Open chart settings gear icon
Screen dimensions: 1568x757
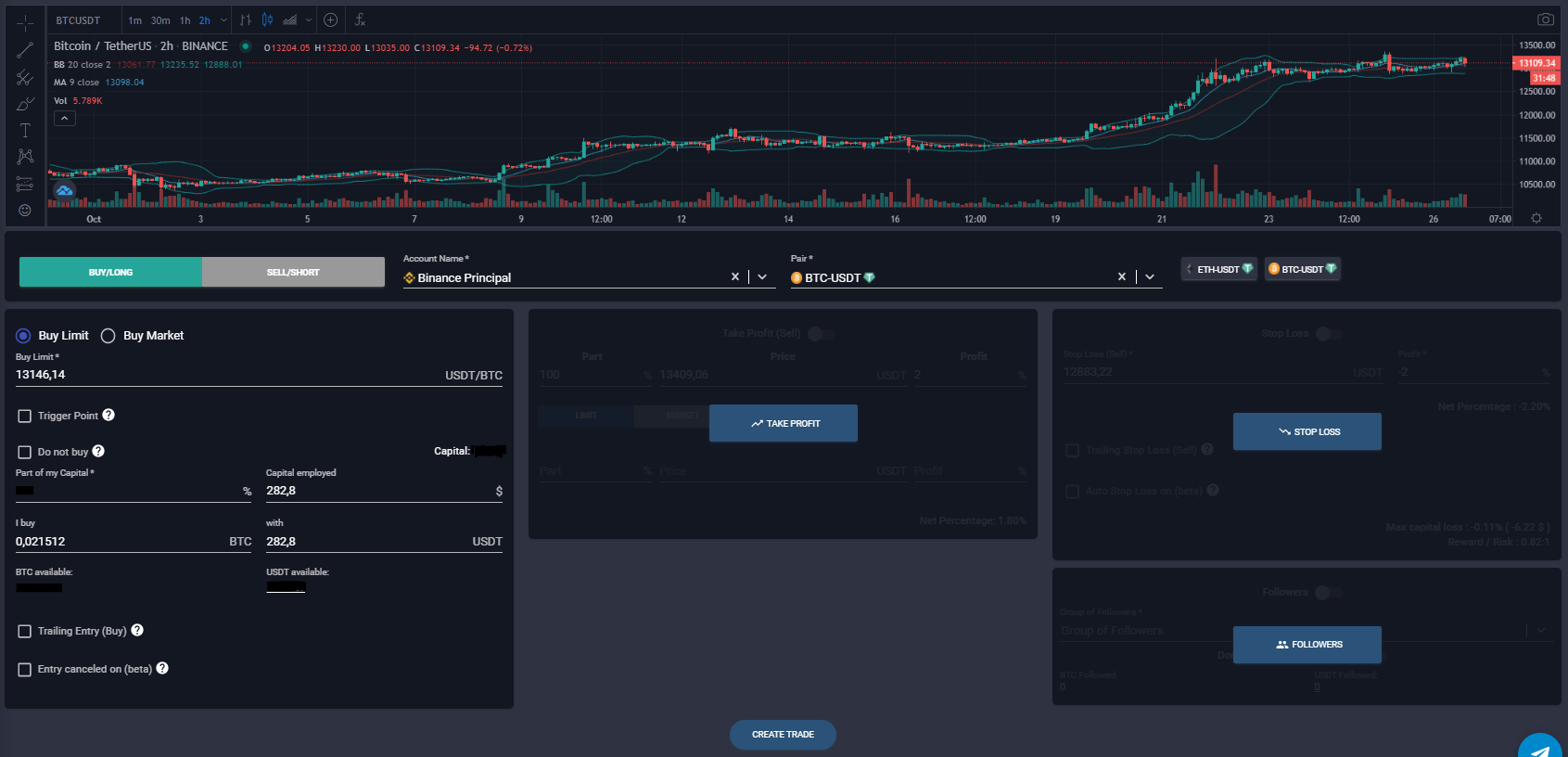1536,219
